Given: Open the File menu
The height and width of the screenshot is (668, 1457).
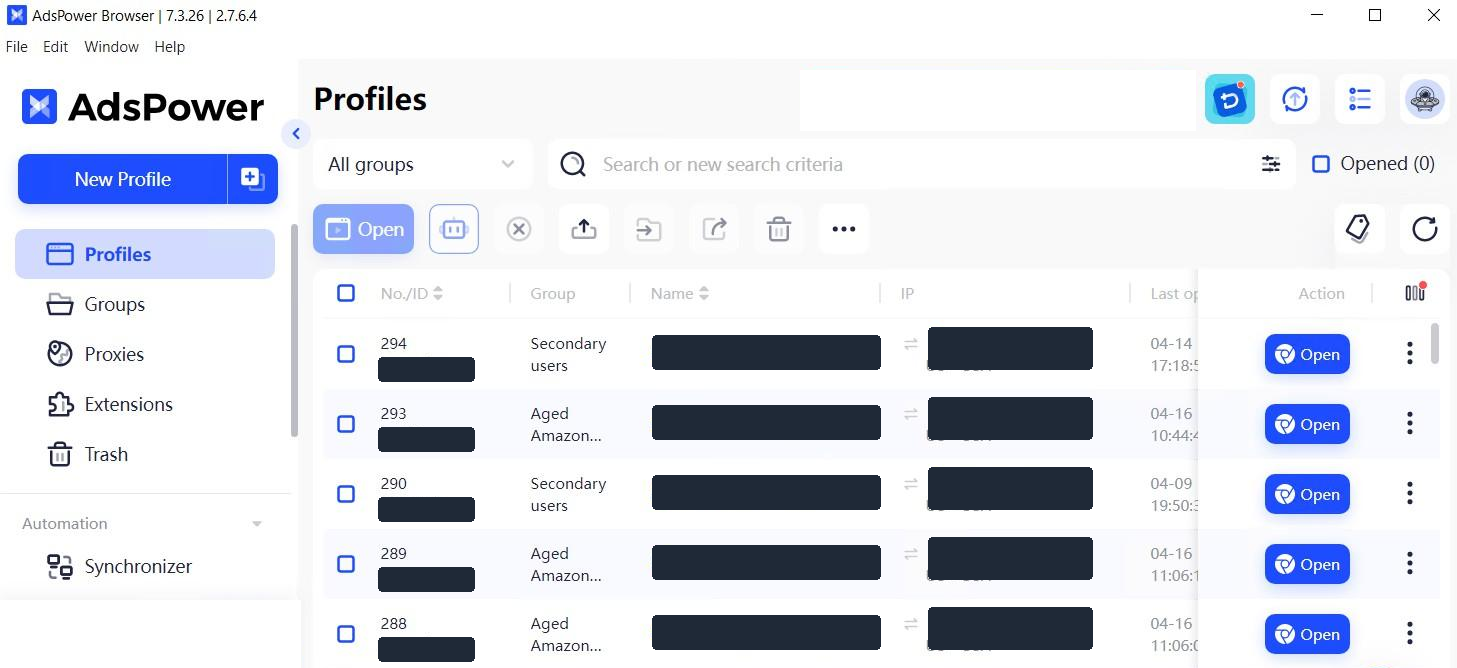Looking at the screenshot, I should point(17,47).
